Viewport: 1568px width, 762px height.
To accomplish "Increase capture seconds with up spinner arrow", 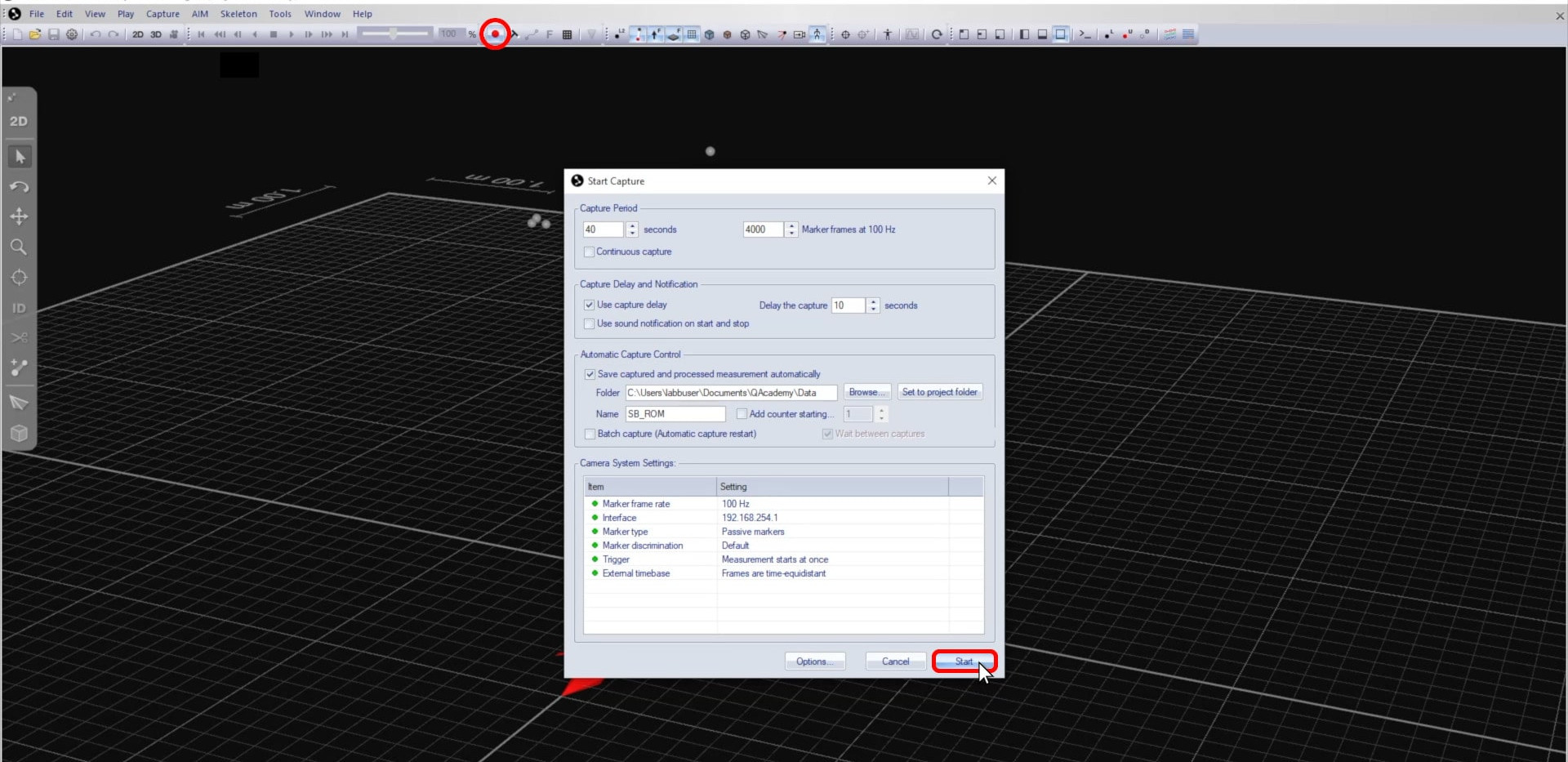I will (x=632, y=225).
